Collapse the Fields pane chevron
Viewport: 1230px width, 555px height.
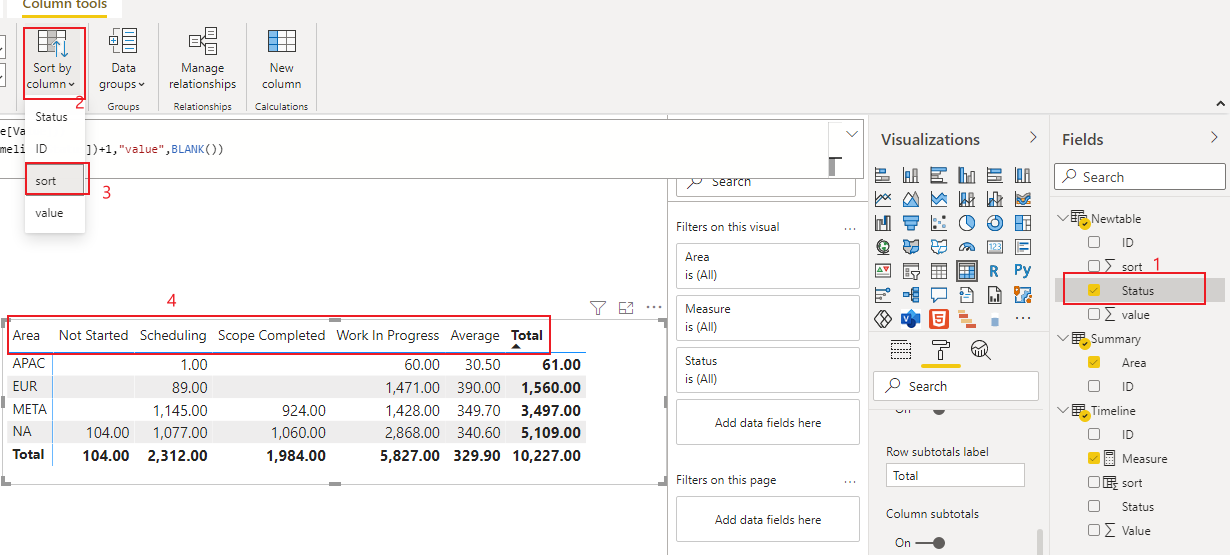pyautogui.click(x=1214, y=138)
